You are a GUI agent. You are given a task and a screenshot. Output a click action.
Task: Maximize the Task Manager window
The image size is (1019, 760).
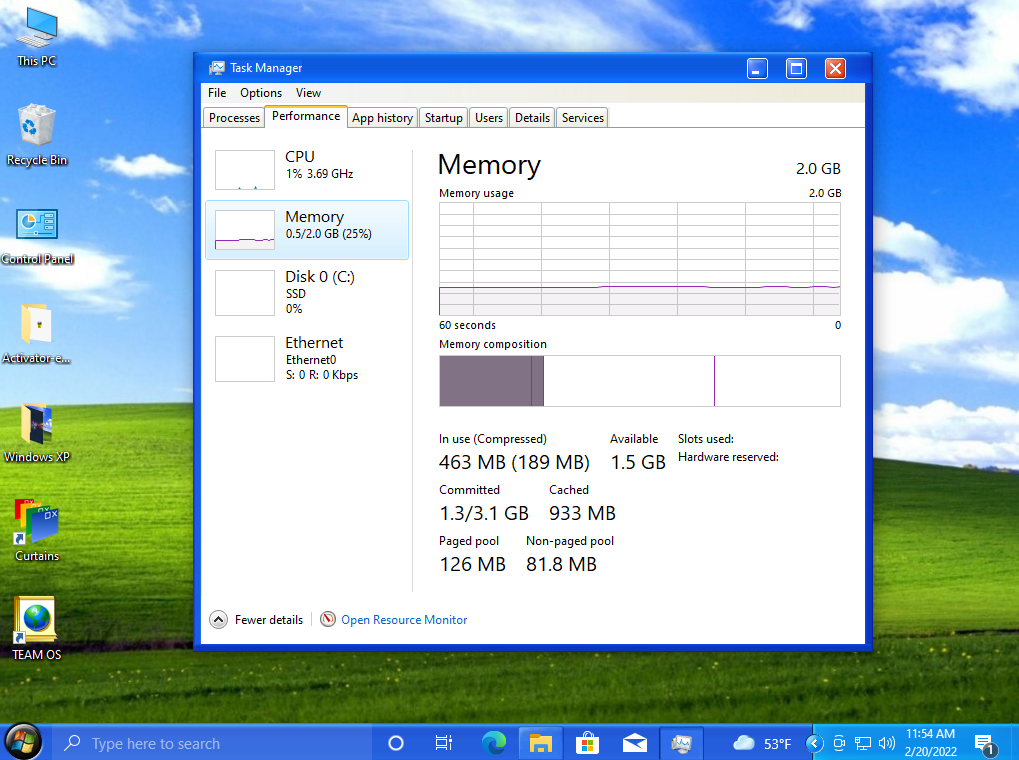pyautogui.click(x=796, y=68)
